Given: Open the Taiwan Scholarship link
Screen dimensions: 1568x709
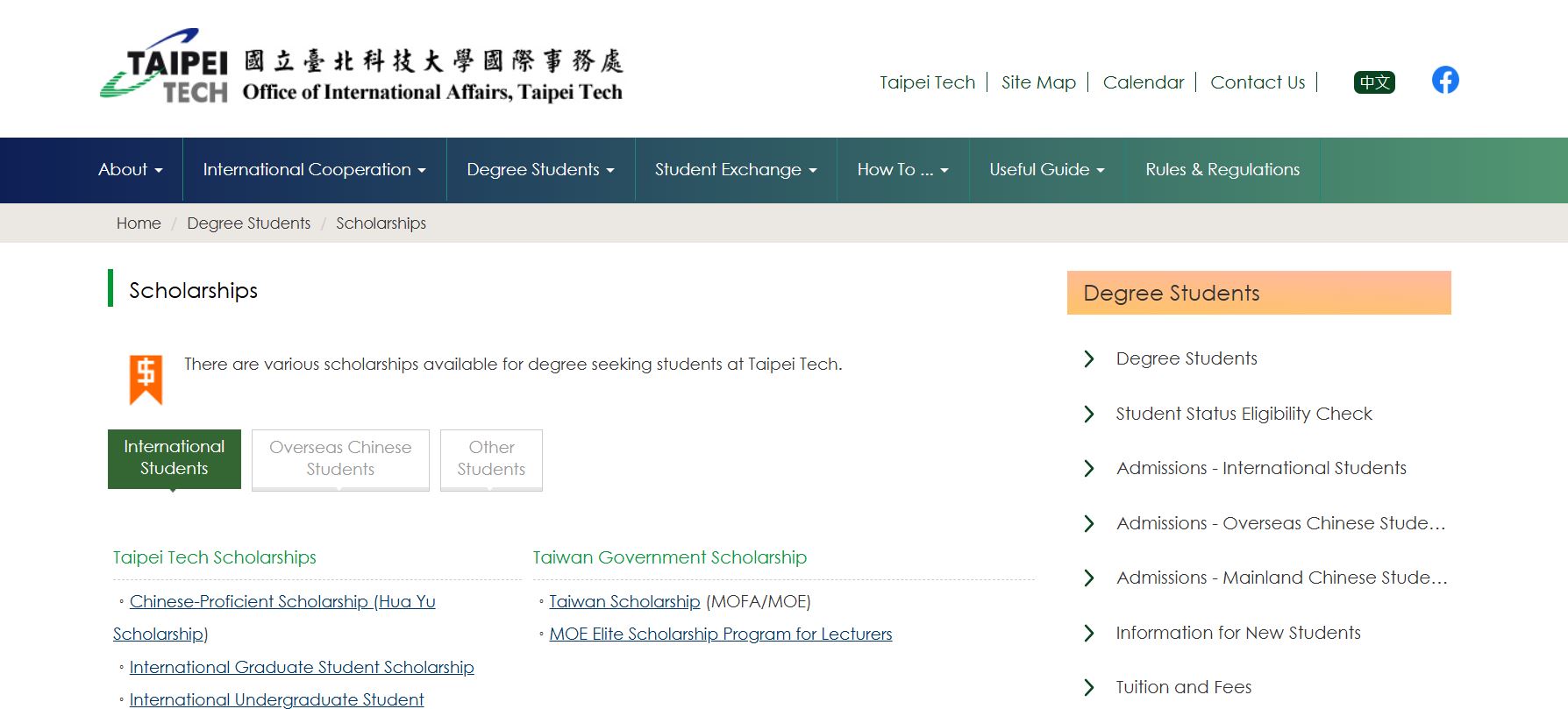Looking at the screenshot, I should click(624, 602).
